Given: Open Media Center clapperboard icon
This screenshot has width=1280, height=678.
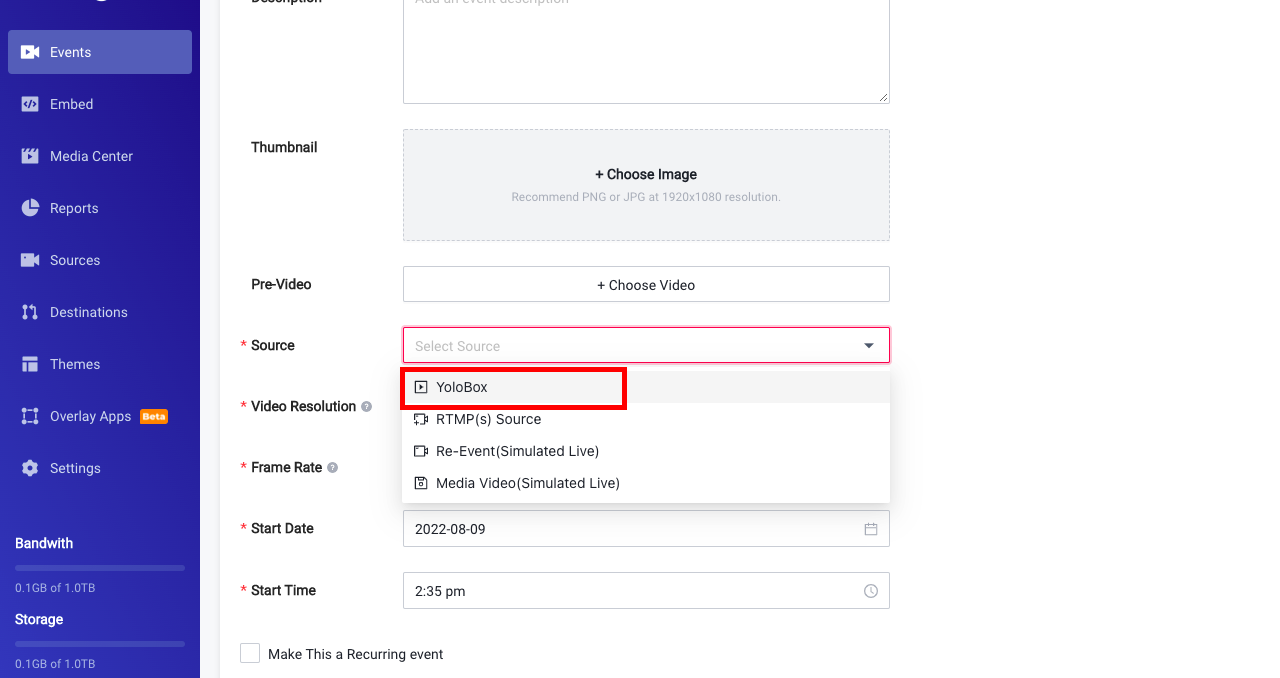Looking at the screenshot, I should (30, 156).
